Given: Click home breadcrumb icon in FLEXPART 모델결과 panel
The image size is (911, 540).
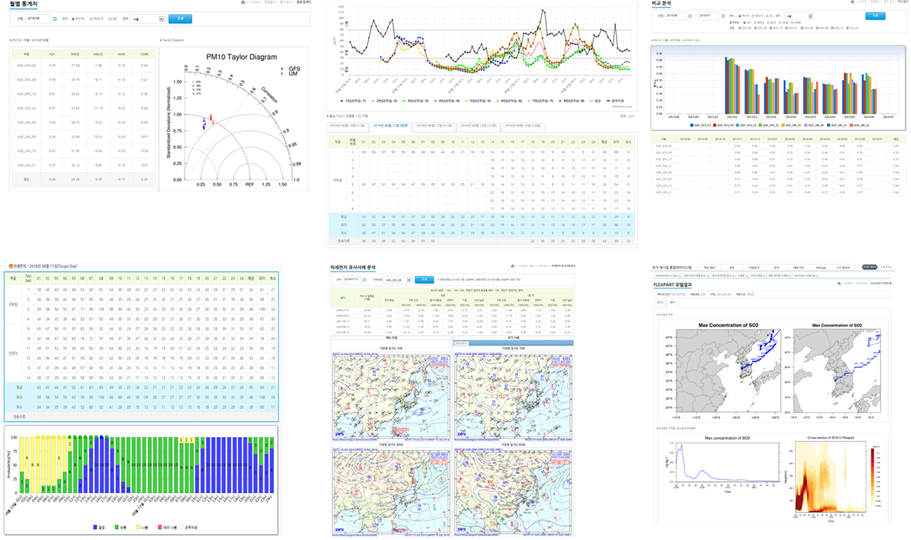Looking at the screenshot, I should coord(839,283).
